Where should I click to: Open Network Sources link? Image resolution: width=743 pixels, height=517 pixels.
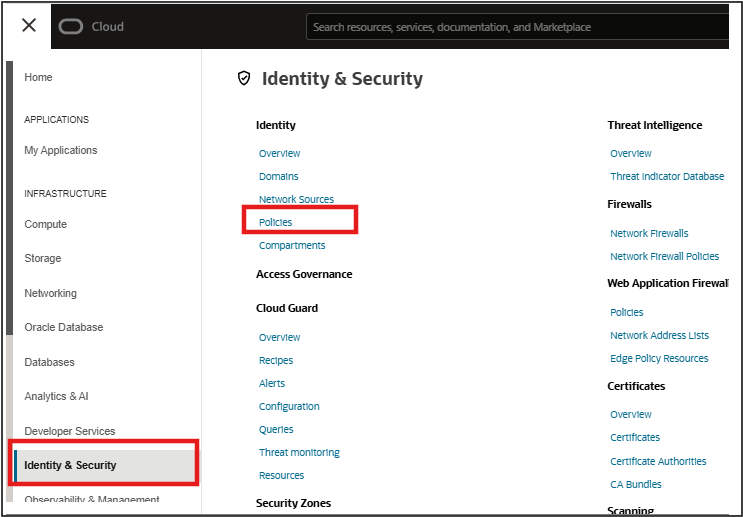pos(296,199)
